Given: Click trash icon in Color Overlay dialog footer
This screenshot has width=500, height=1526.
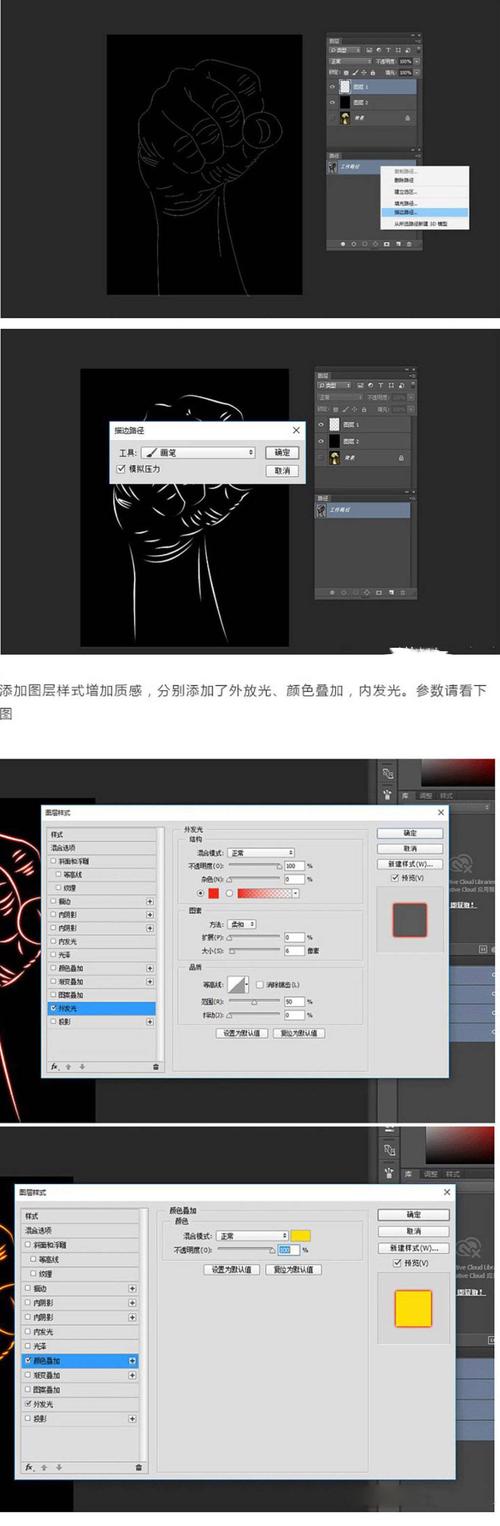Looking at the screenshot, I should click(138, 1466).
